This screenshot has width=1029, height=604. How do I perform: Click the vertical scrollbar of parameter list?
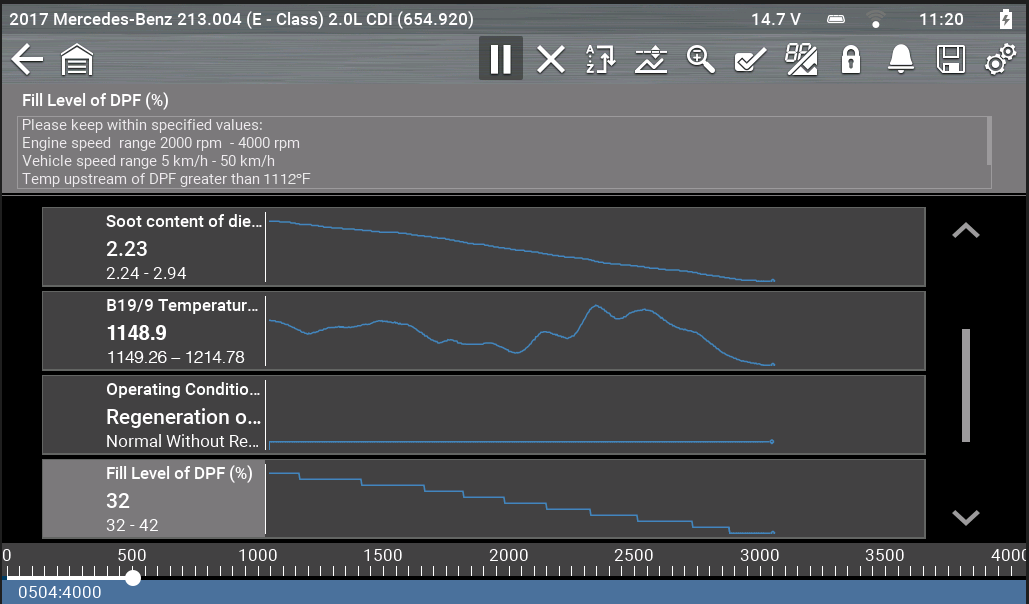tap(966, 385)
